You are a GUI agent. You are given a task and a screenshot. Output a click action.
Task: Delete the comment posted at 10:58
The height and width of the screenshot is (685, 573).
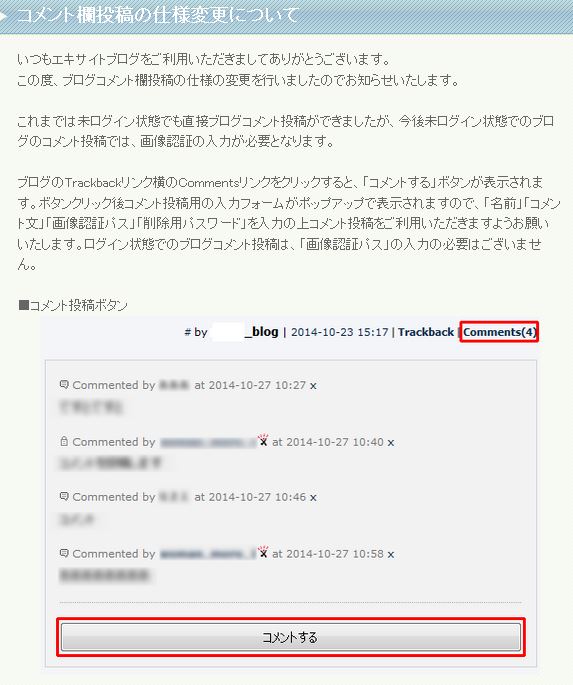[x=391, y=554]
